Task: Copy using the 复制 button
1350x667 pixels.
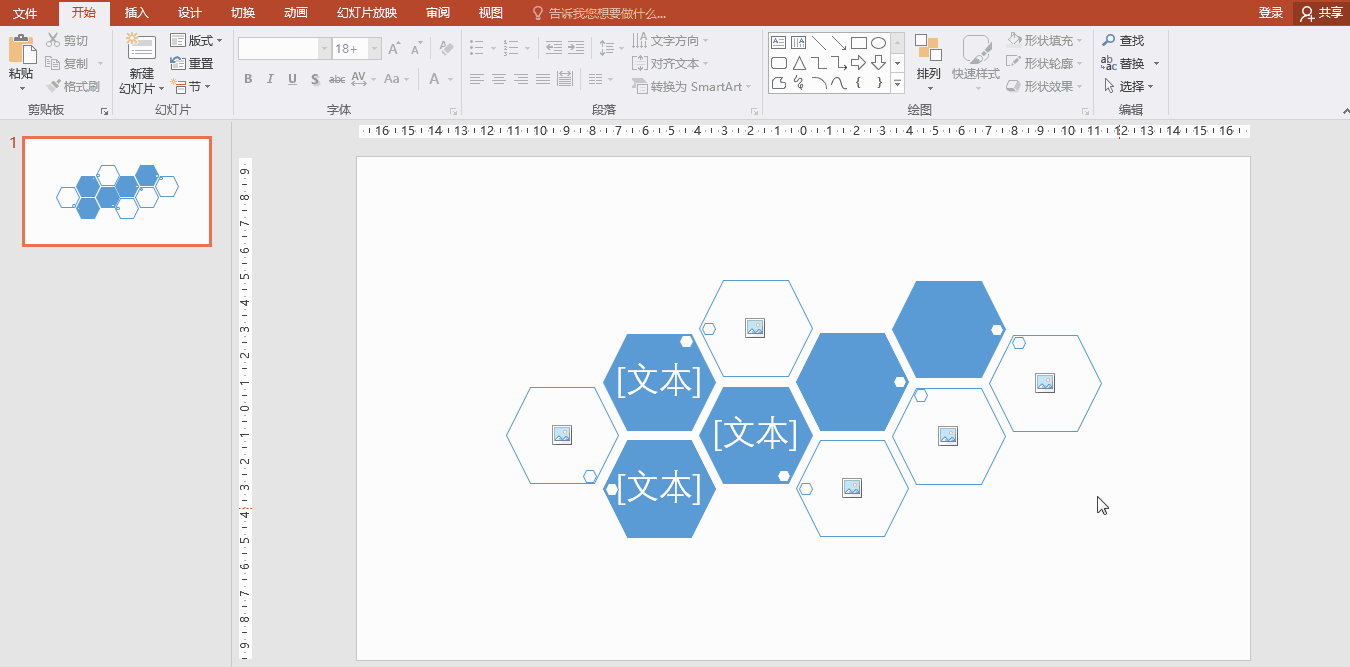Action: [67, 63]
